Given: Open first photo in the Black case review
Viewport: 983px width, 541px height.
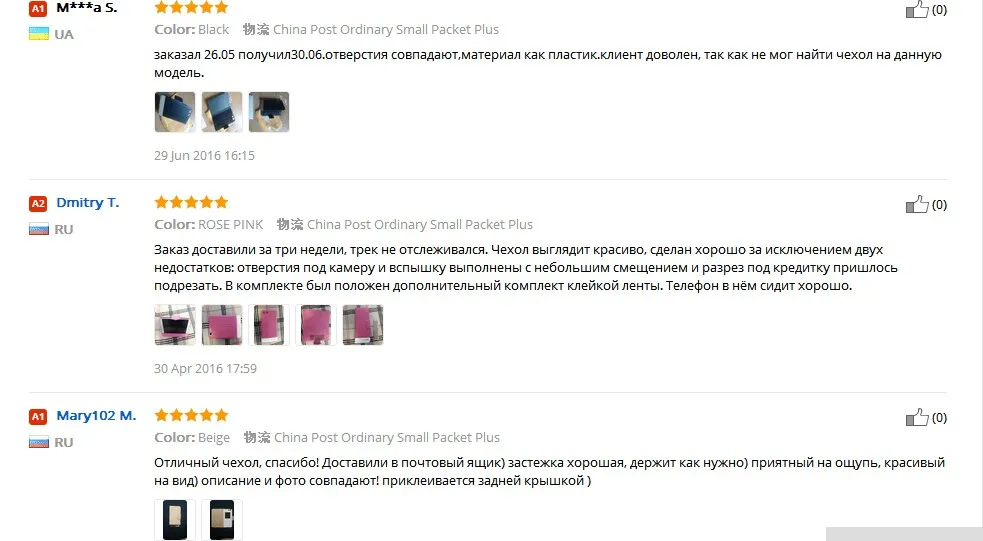Looking at the screenshot, I should pos(175,112).
